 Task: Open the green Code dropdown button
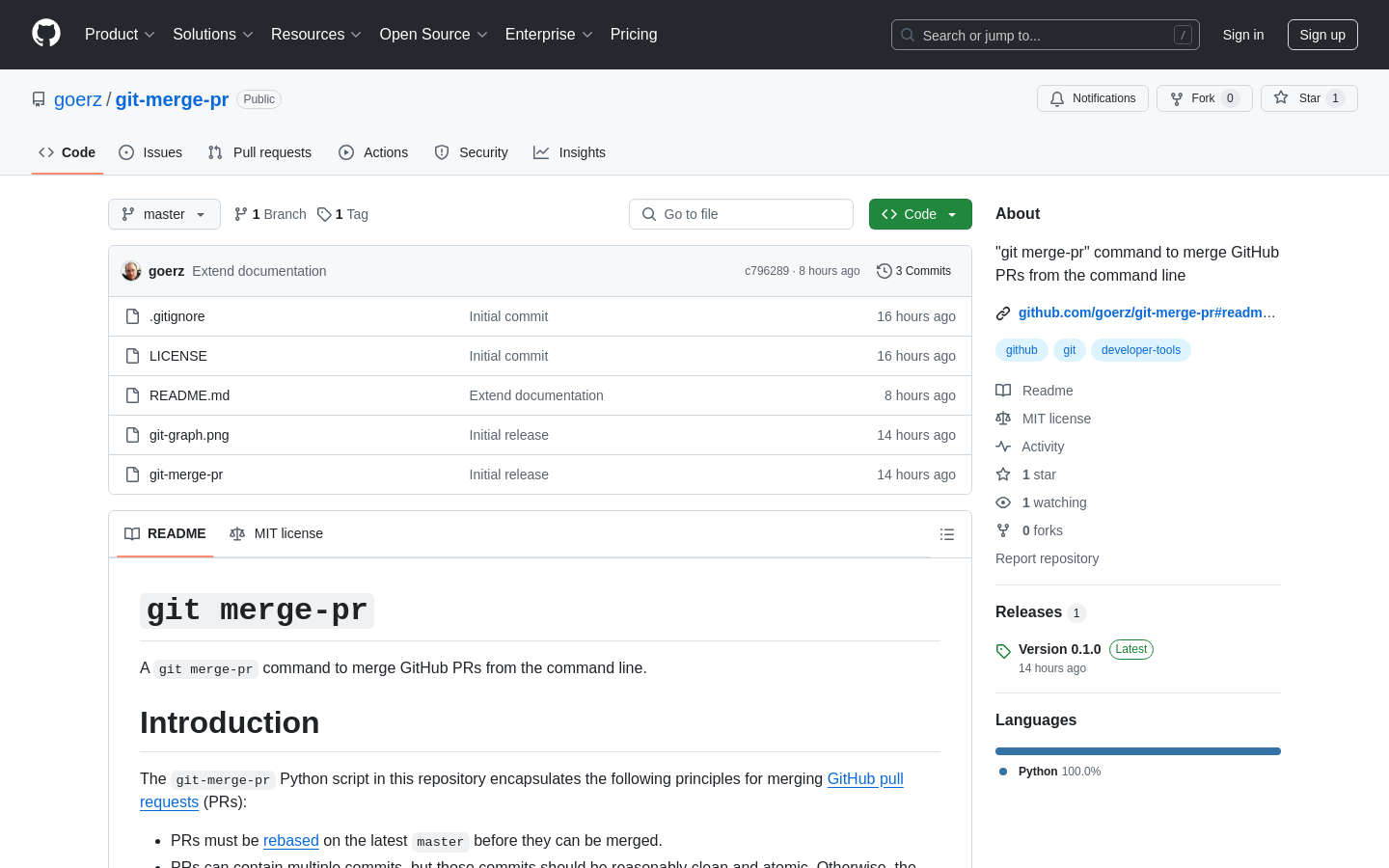pos(920,214)
